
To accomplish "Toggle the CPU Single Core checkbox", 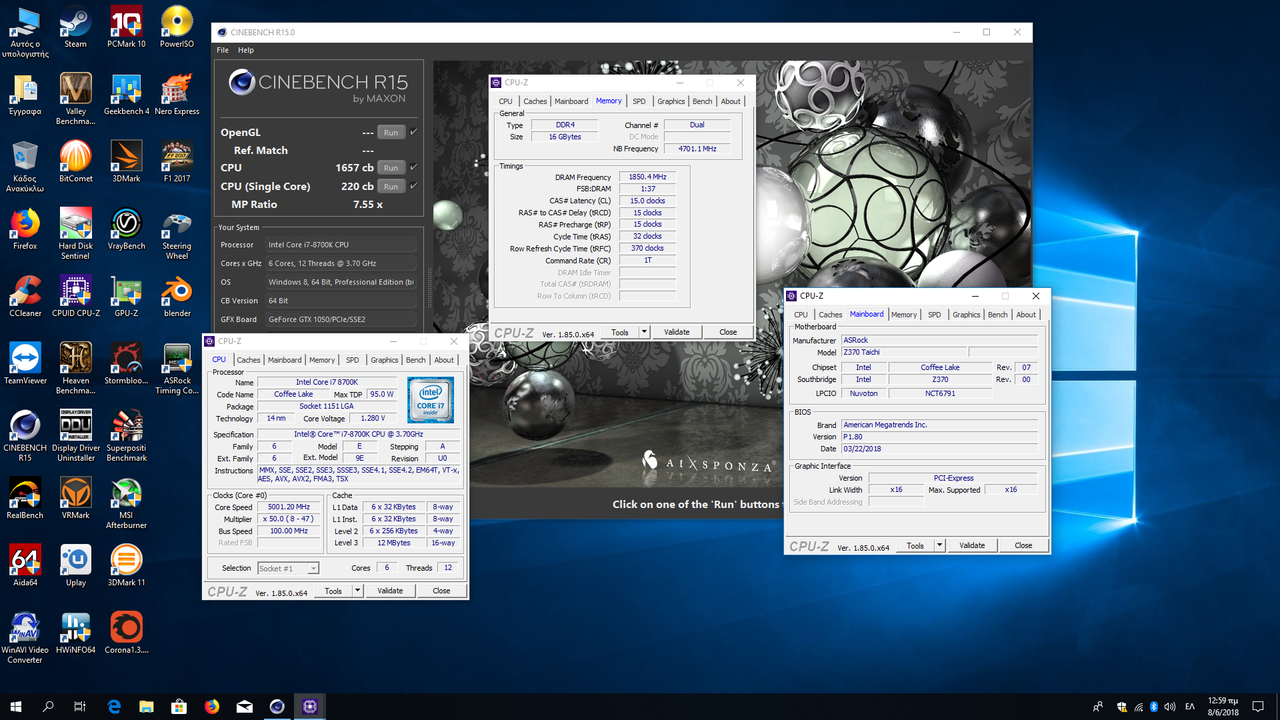I will (414, 186).
